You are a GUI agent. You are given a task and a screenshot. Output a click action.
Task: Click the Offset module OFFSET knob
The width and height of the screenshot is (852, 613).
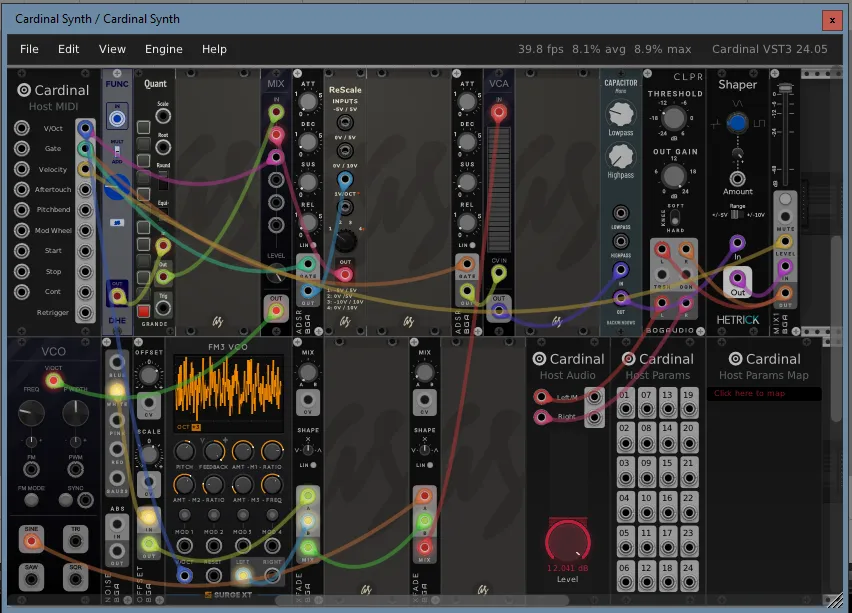(x=148, y=374)
